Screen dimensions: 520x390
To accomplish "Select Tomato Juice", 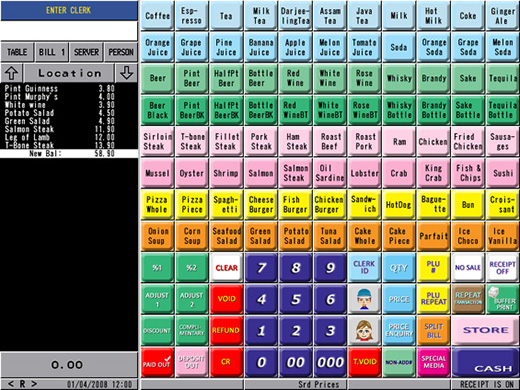I will coord(364,47).
